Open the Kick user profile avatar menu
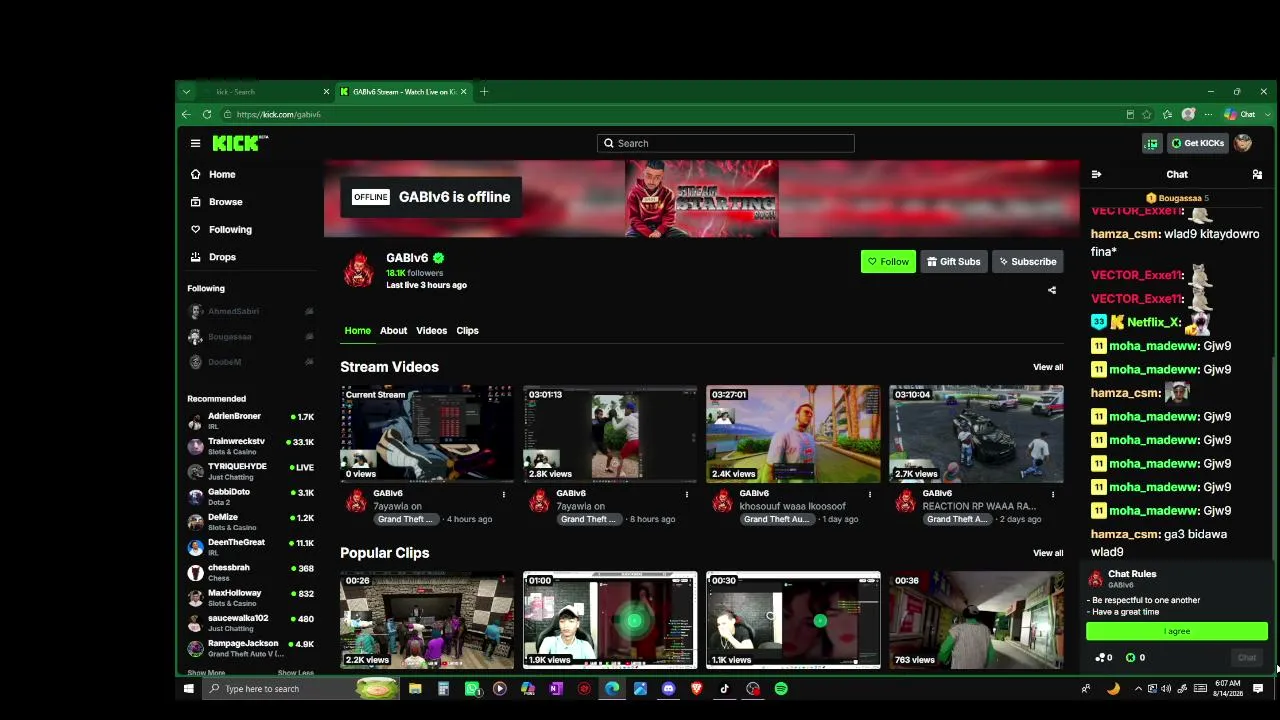Viewport: 1280px width, 720px height. [1243, 143]
